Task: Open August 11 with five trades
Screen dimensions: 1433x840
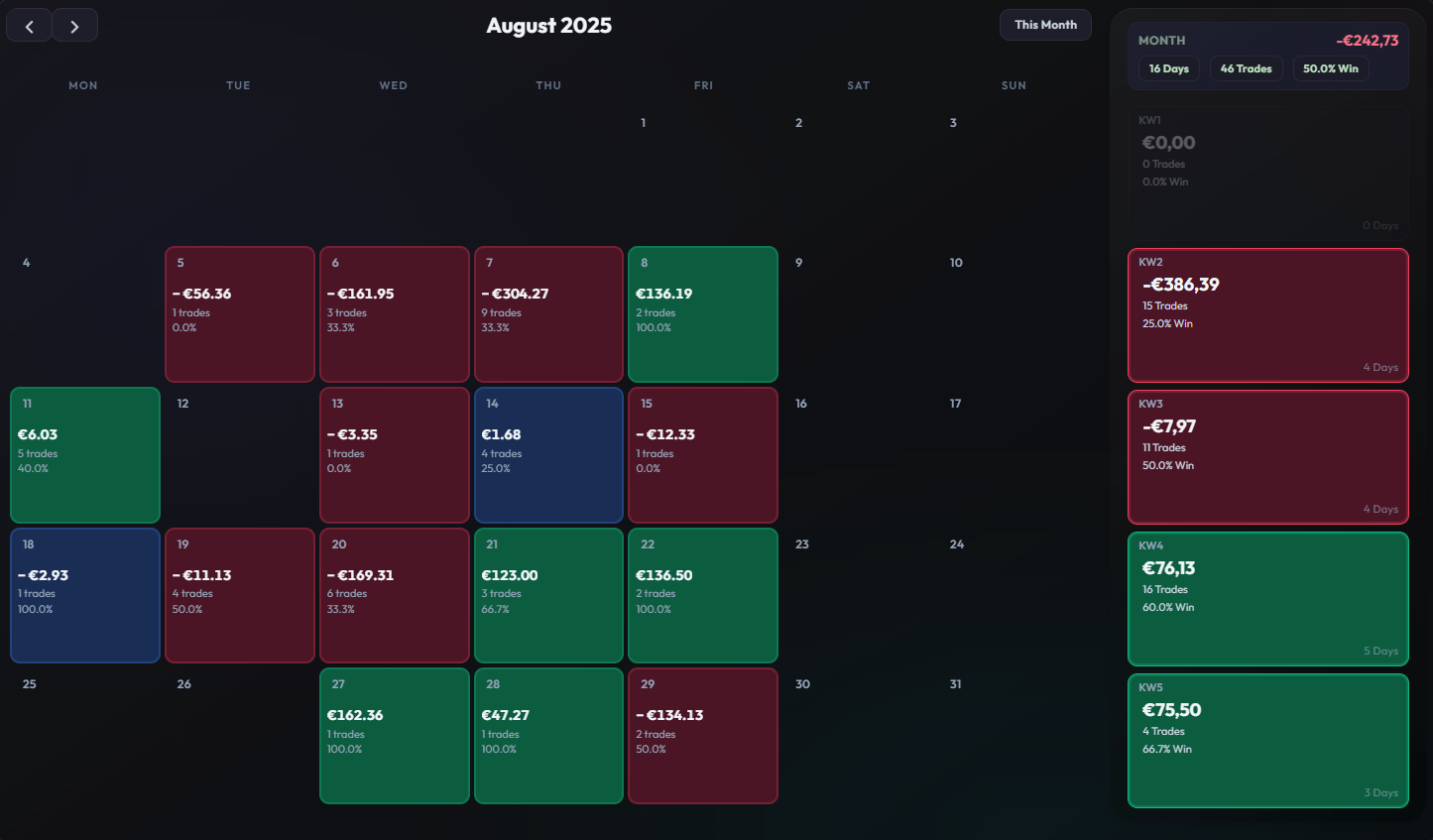Action: [x=84, y=454]
